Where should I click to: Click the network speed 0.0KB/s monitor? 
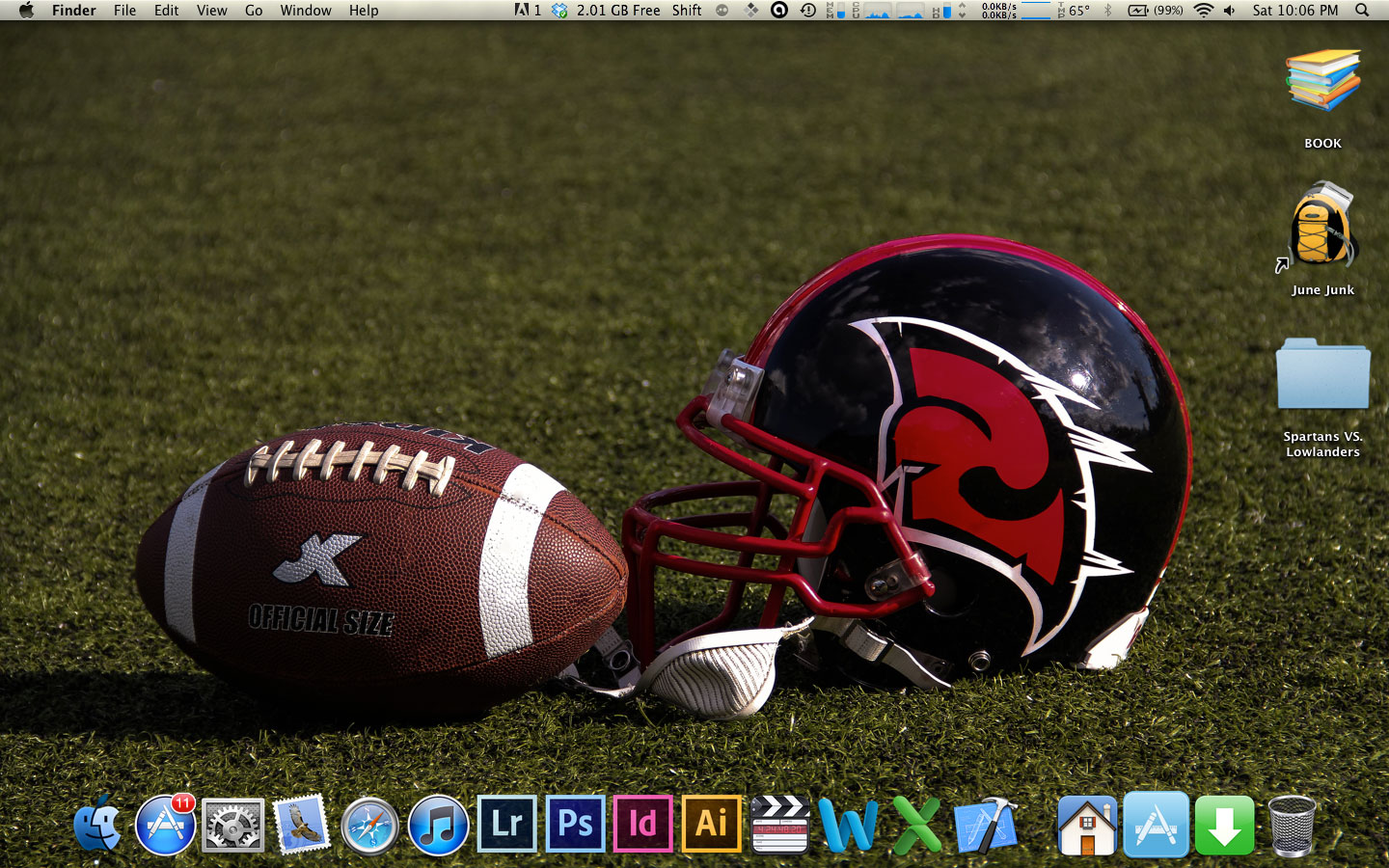[x=1016, y=11]
